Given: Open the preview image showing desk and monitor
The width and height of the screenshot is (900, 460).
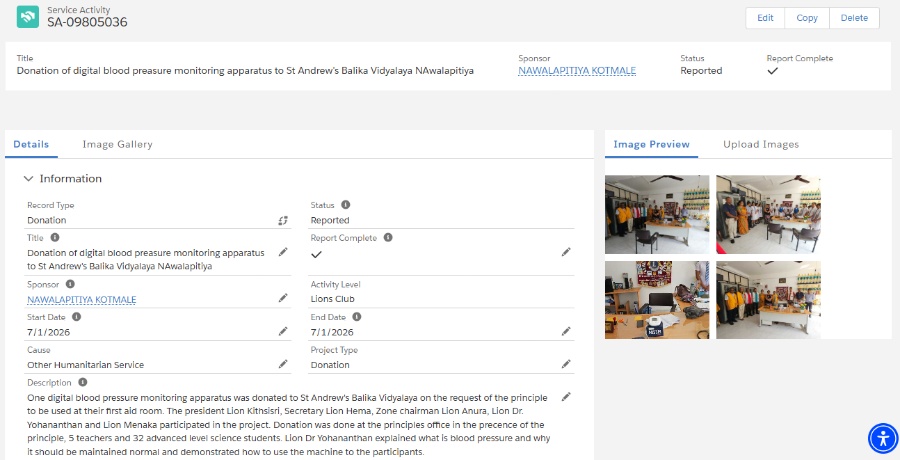Looking at the screenshot, I should tap(657, 300).
